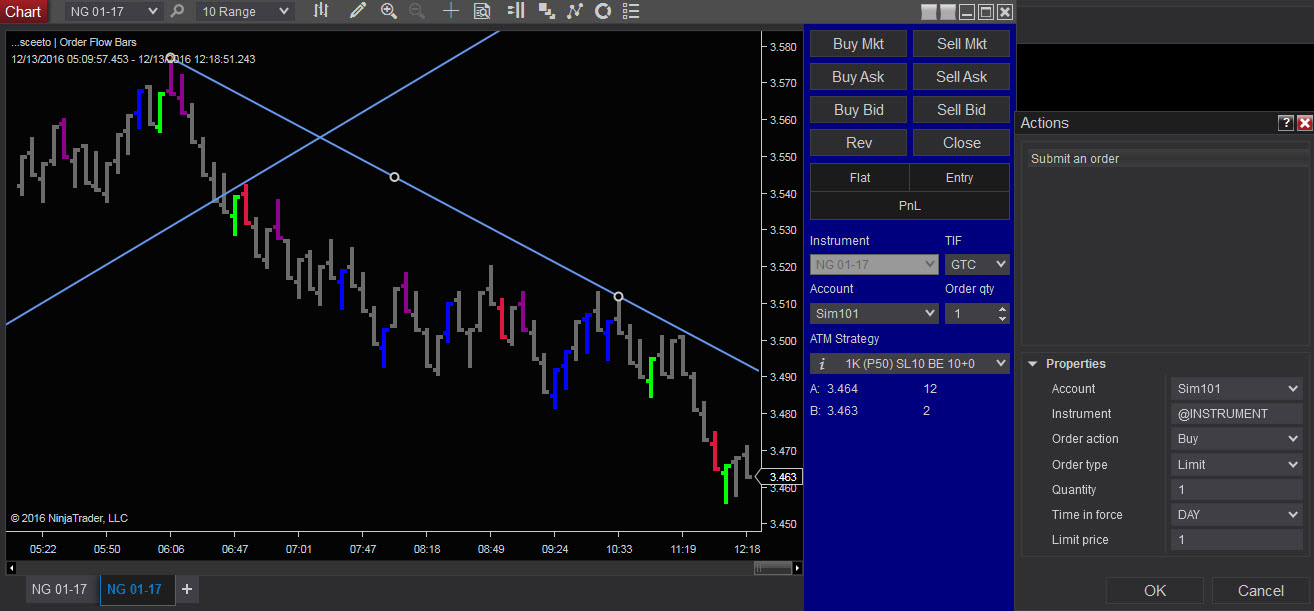Open the Order action Buy dropdown

pos(1237,439)
